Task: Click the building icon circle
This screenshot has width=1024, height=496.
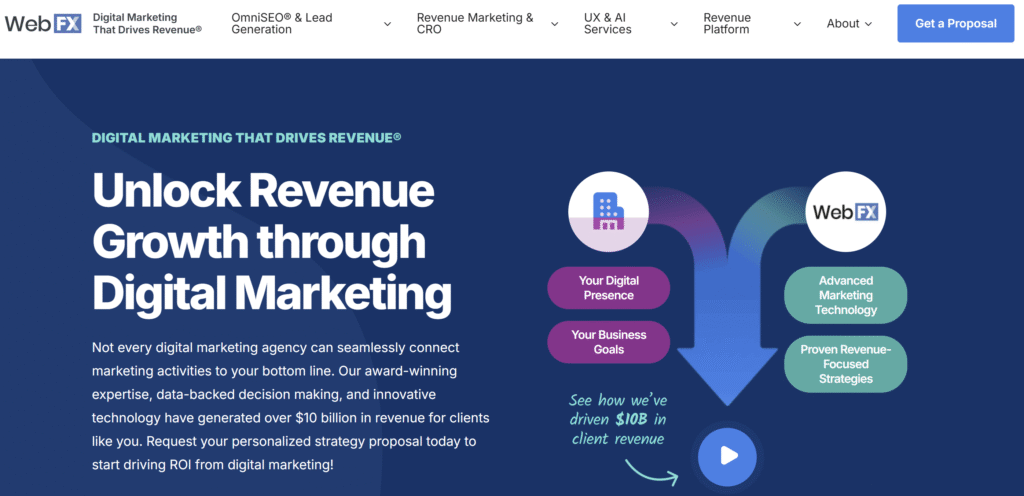Action: [x=608, y=212]
